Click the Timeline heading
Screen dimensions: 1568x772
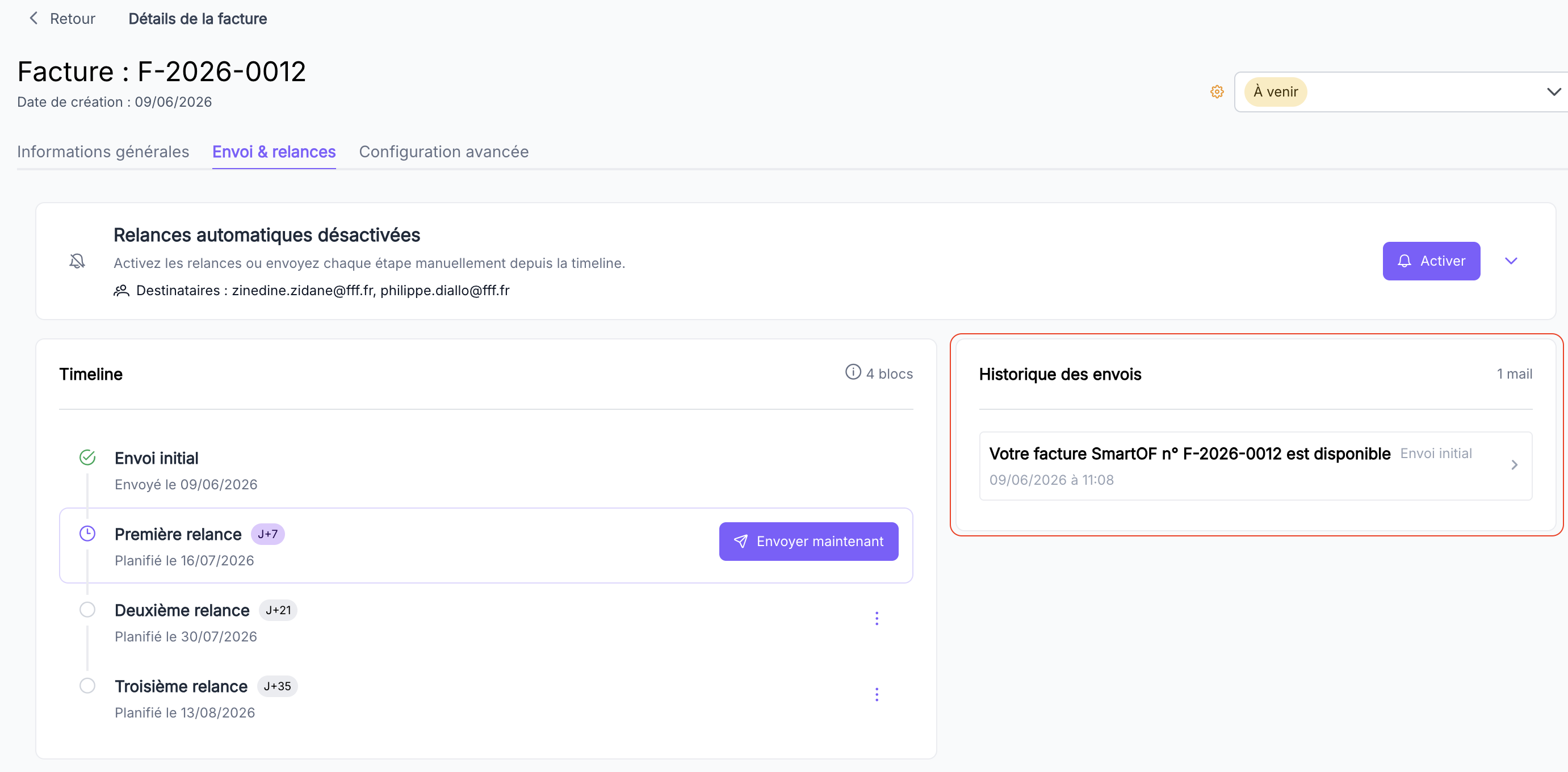pos(91,374)
